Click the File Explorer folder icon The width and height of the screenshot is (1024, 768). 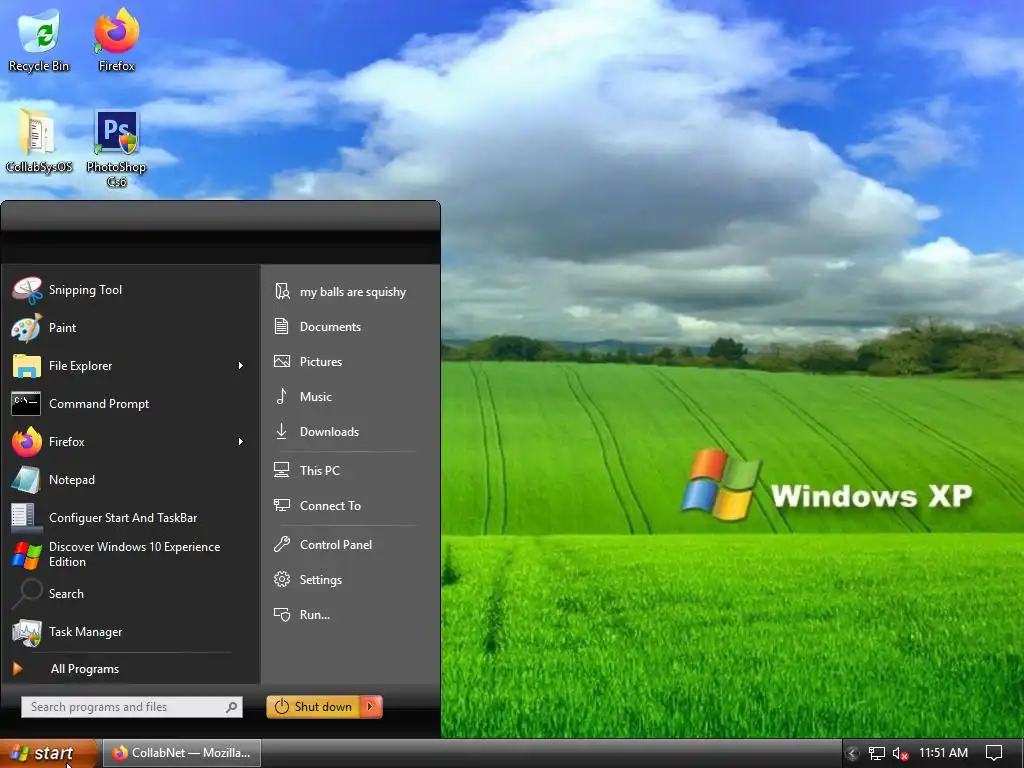tap(27, 366)
